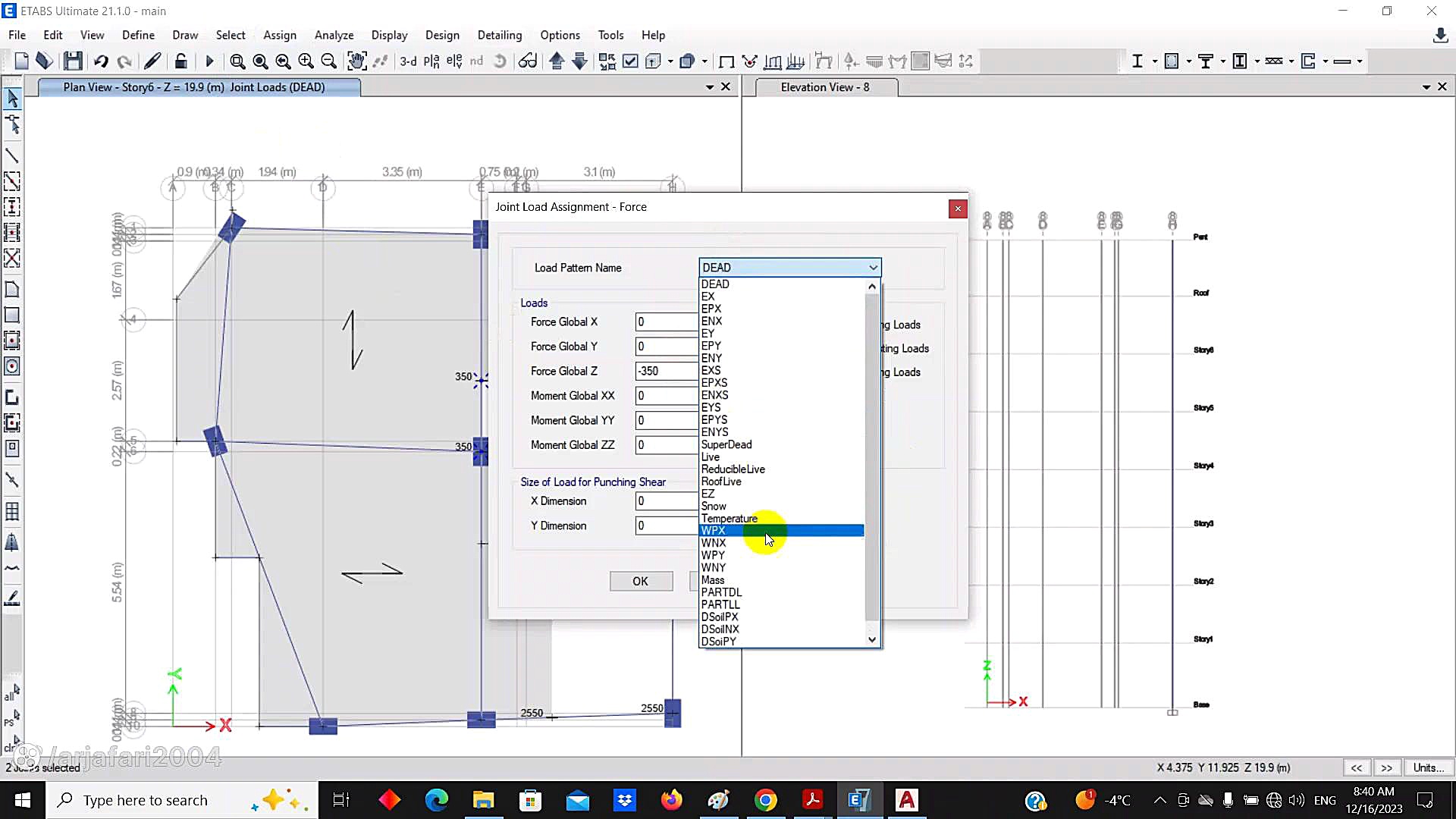
Task: Open the Analyze menu
Action: pos(334,35)
